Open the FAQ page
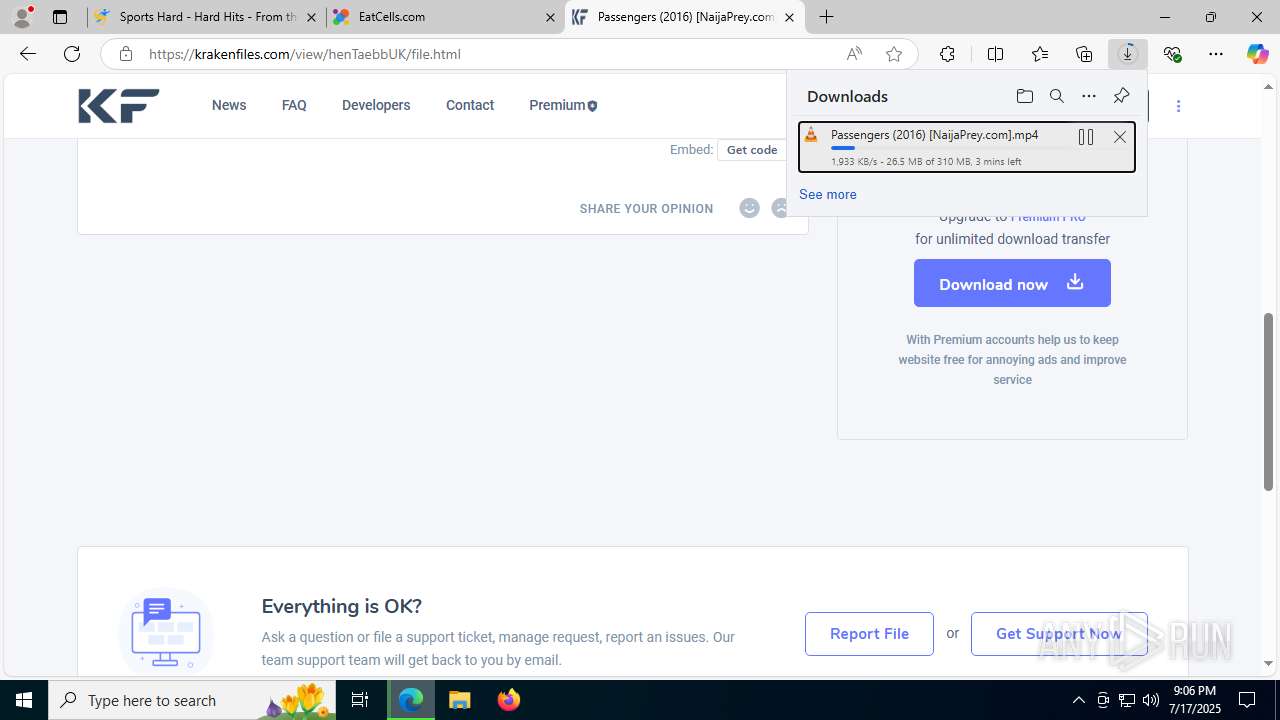Image resolution: width=1280 pixels, height=720 pixels. 294,105
